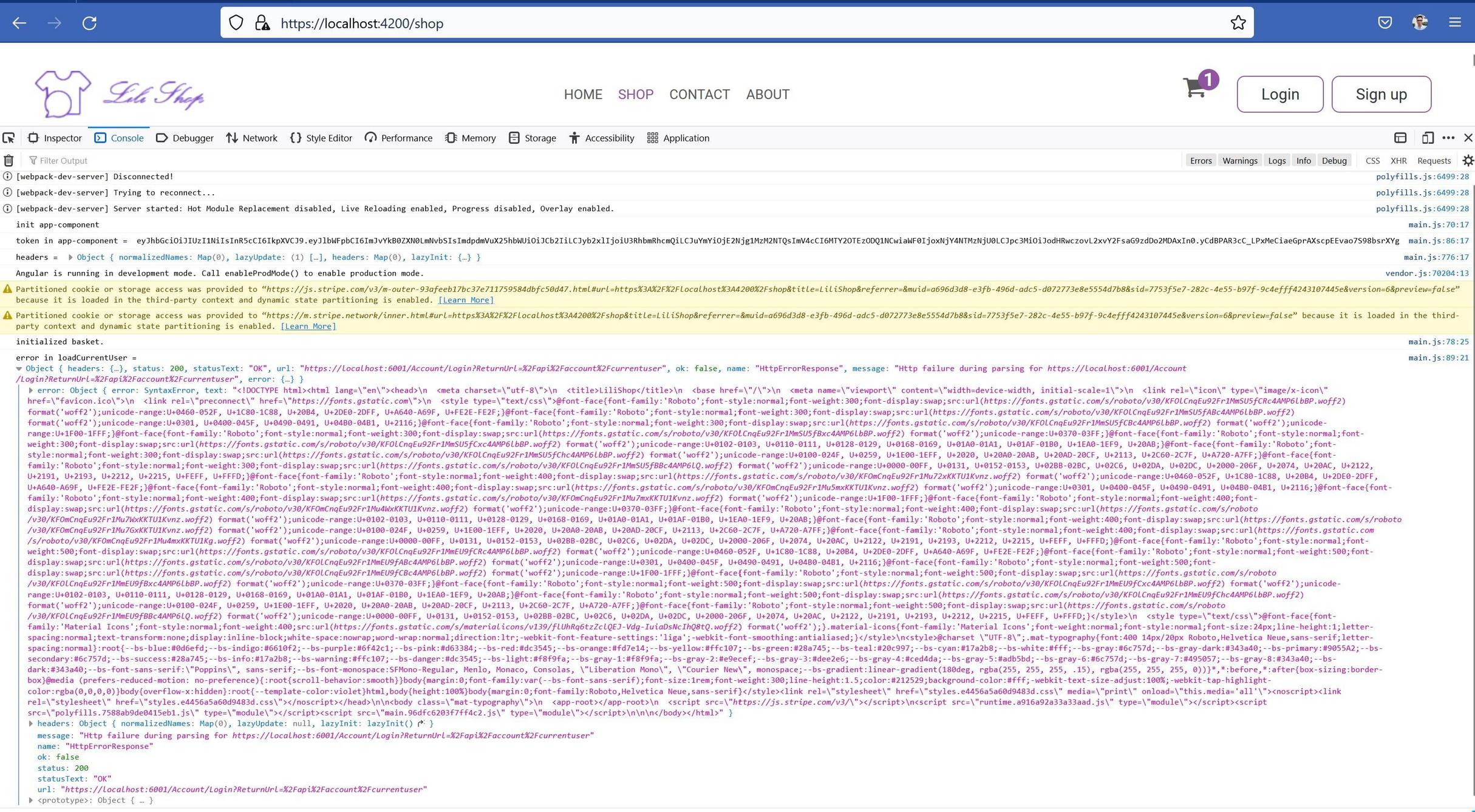
Task: Open the Performance tab
Action: (x=398, y=138)
